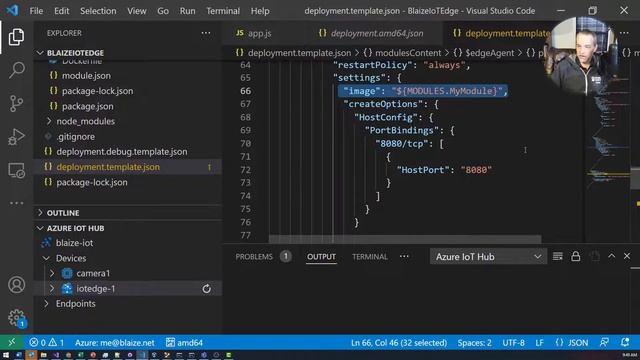Click modulesContent breadcrumb
The width and height of the screenshot is (640, 360).
coord(408,53)
